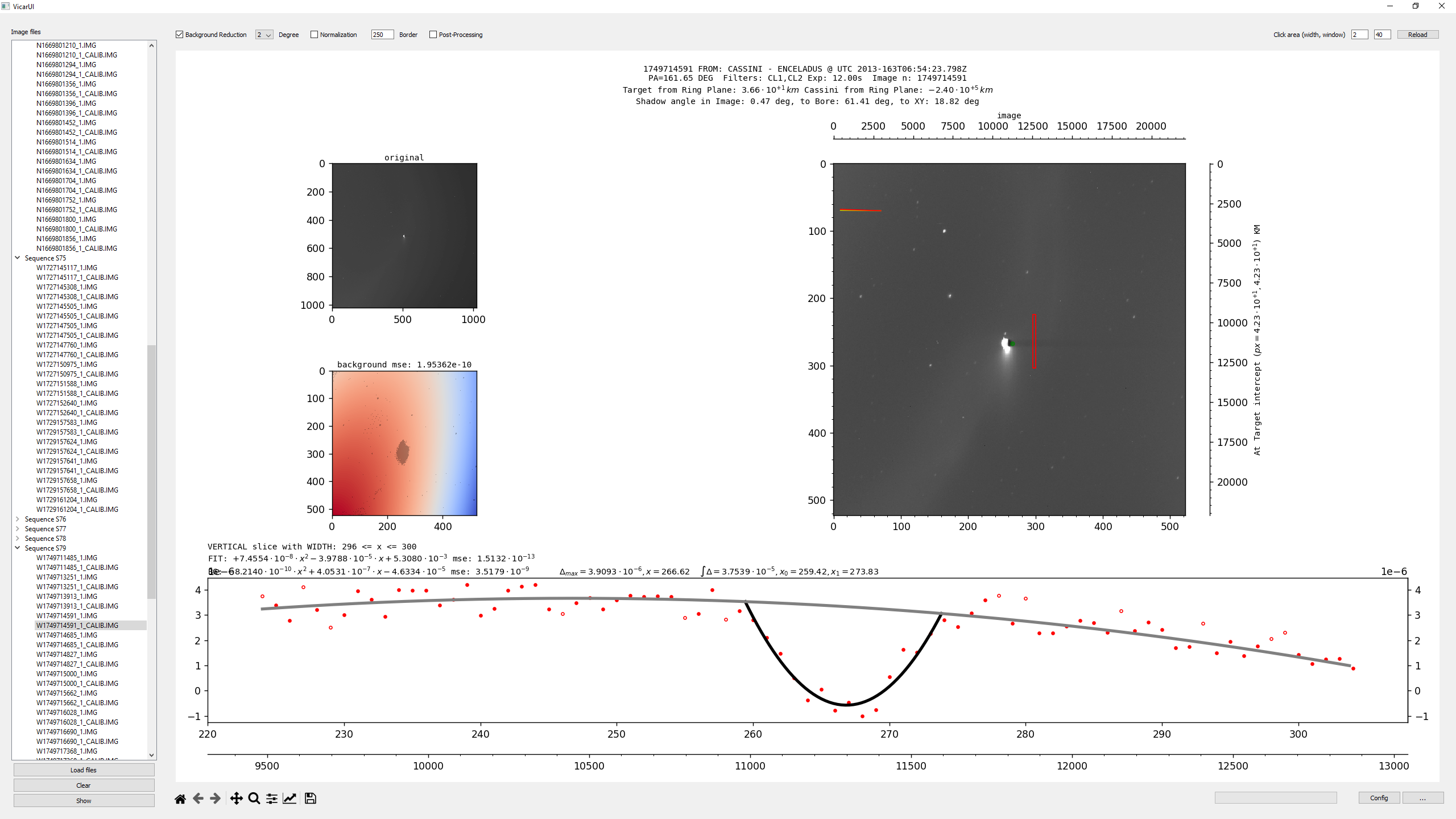Open the Degree dropdown
The width and height of the screenshot is (1456, 819).
[x=264, y=35]
